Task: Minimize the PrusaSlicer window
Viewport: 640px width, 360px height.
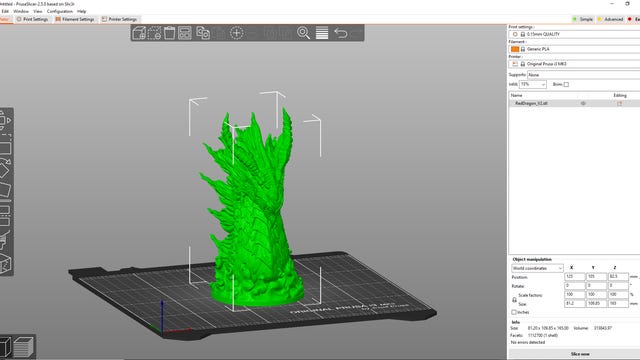Action: pyautogui.click(x=612, y=4)
